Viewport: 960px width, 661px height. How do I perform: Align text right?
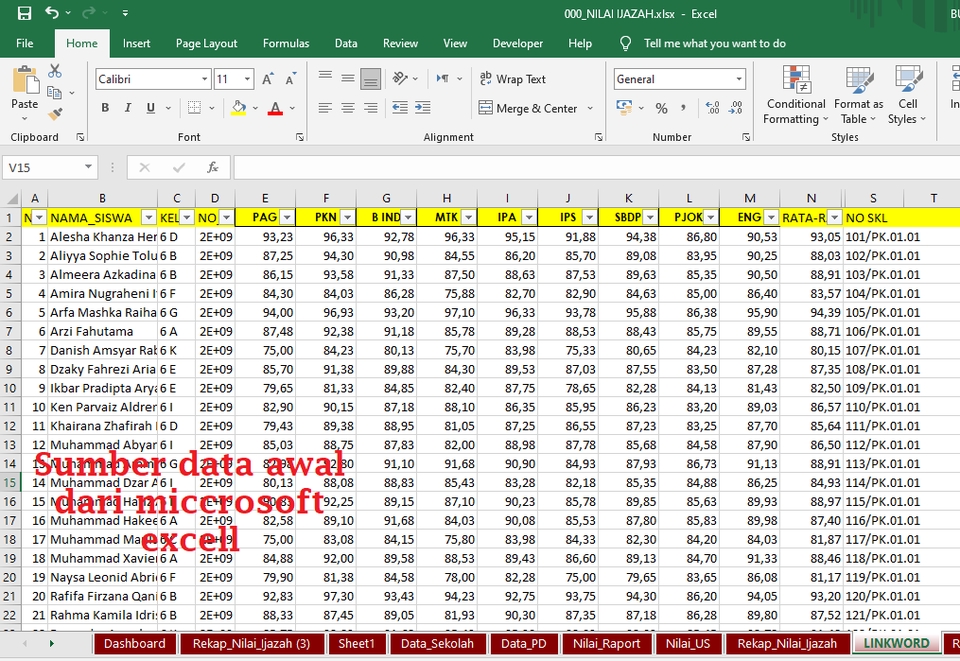pyautogui.click(x=370, y=108)
